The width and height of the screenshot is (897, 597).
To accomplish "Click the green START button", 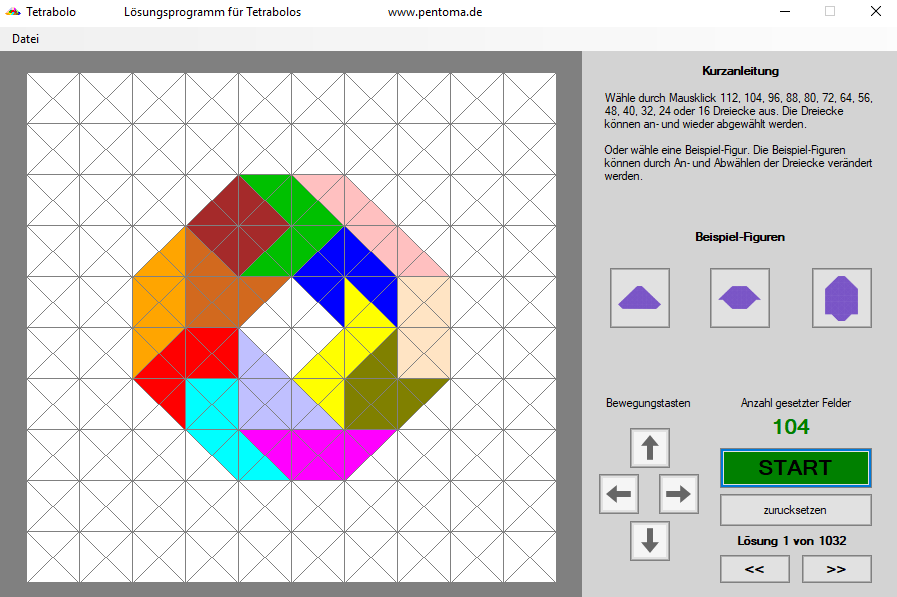I will coord(796,468).
